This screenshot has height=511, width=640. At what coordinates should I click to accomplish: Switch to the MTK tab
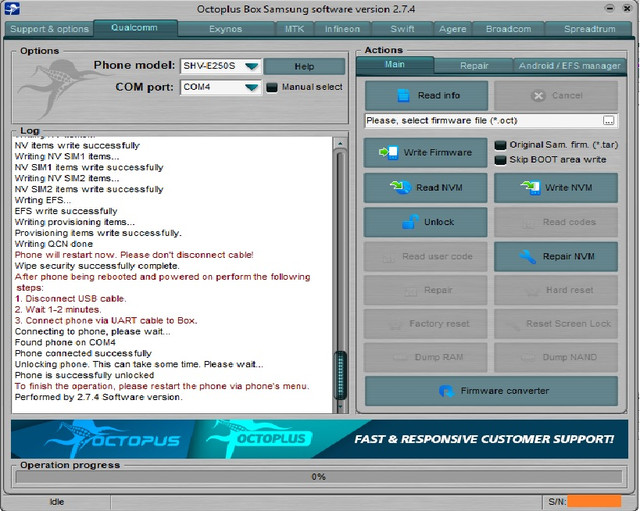click(294, 29)
